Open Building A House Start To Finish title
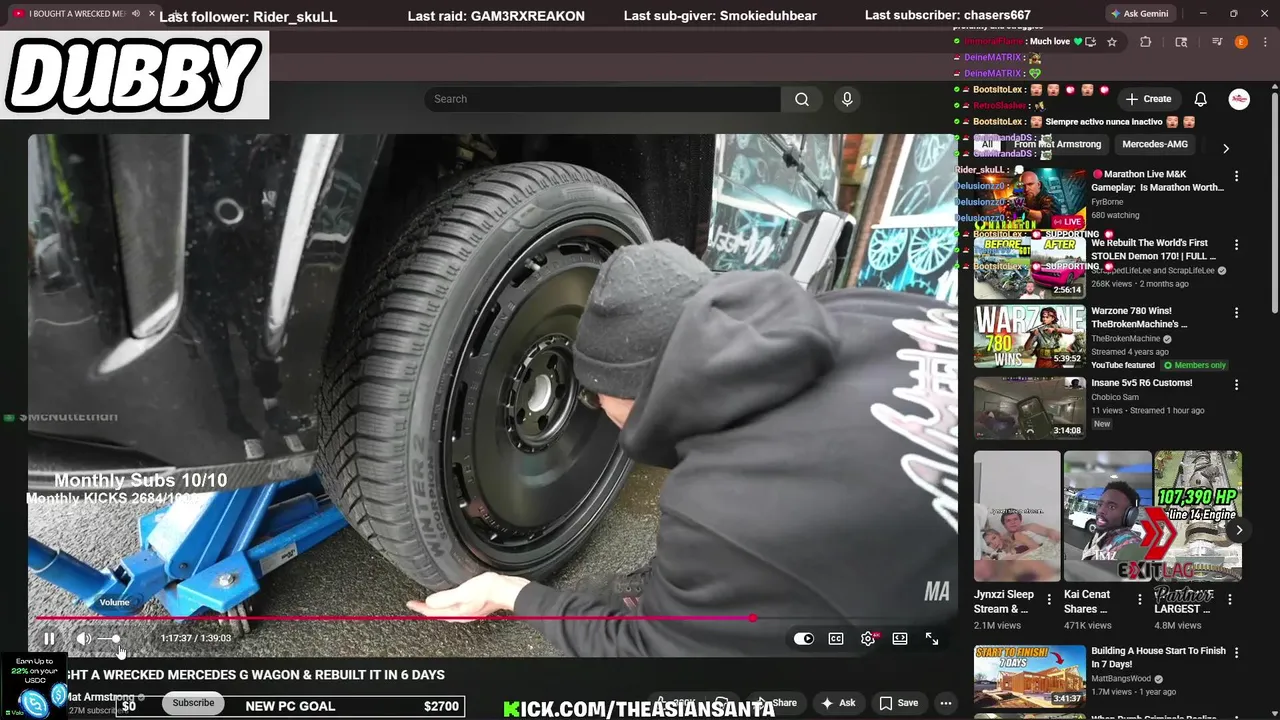Image resolution: width=1280 pixels, height=720 pixels. click(x=1158, y=657)
